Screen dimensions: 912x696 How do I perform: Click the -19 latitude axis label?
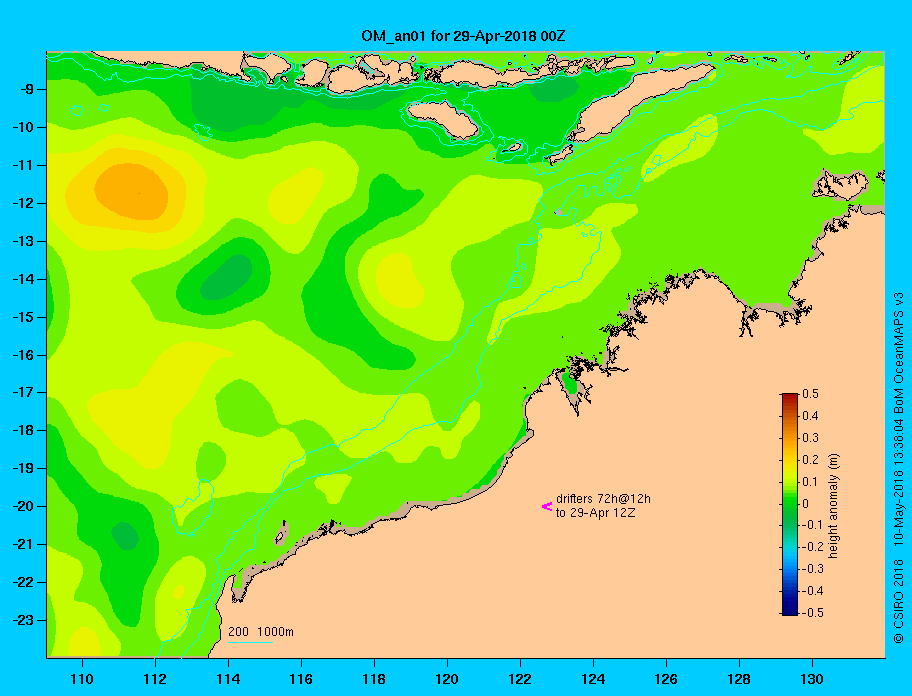[23, 468]
